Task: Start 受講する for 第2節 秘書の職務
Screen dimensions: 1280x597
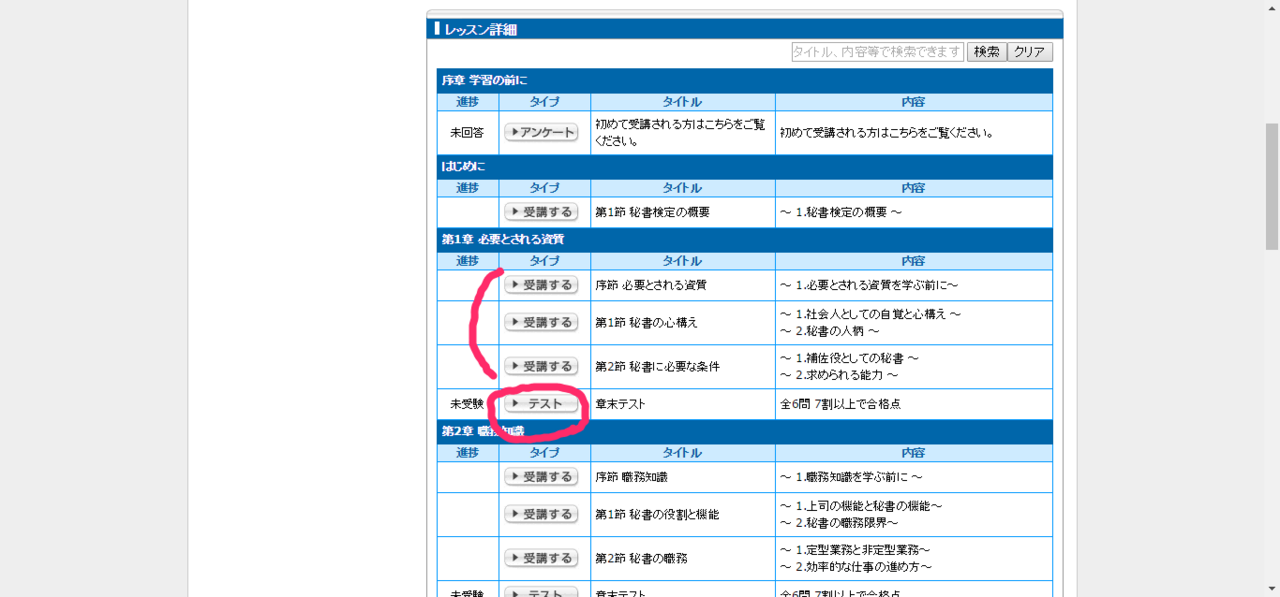Action: click(x=541, y=558)
